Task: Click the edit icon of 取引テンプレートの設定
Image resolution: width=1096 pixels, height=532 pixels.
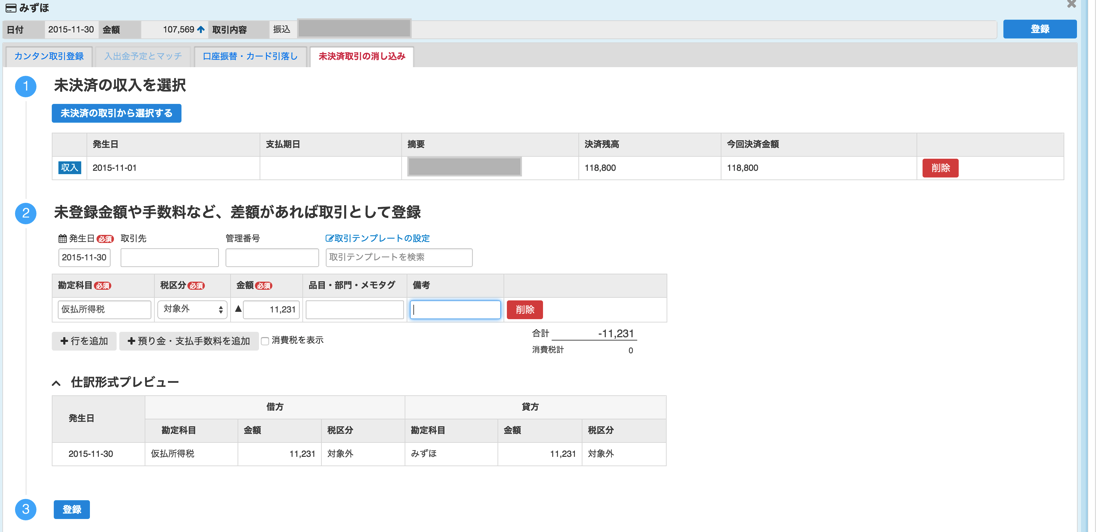Action: pyautogui.click(x=329, y=238)
